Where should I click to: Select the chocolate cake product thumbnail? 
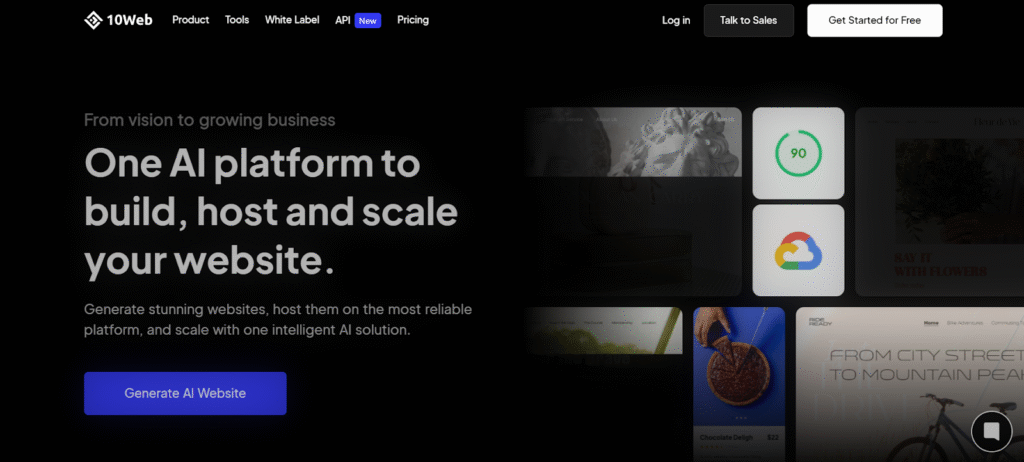click(739, 384)
